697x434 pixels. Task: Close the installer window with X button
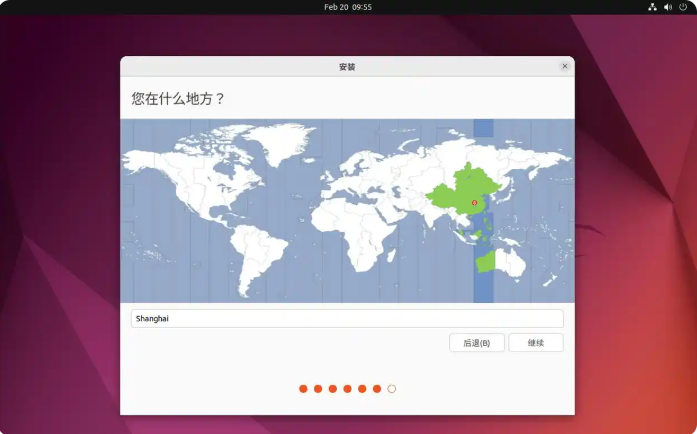(x=564, y=66)
